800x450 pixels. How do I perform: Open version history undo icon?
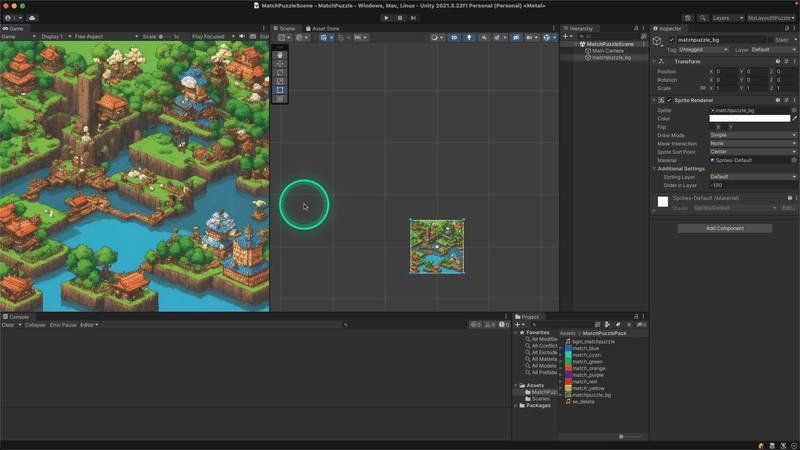pos(688,18)
